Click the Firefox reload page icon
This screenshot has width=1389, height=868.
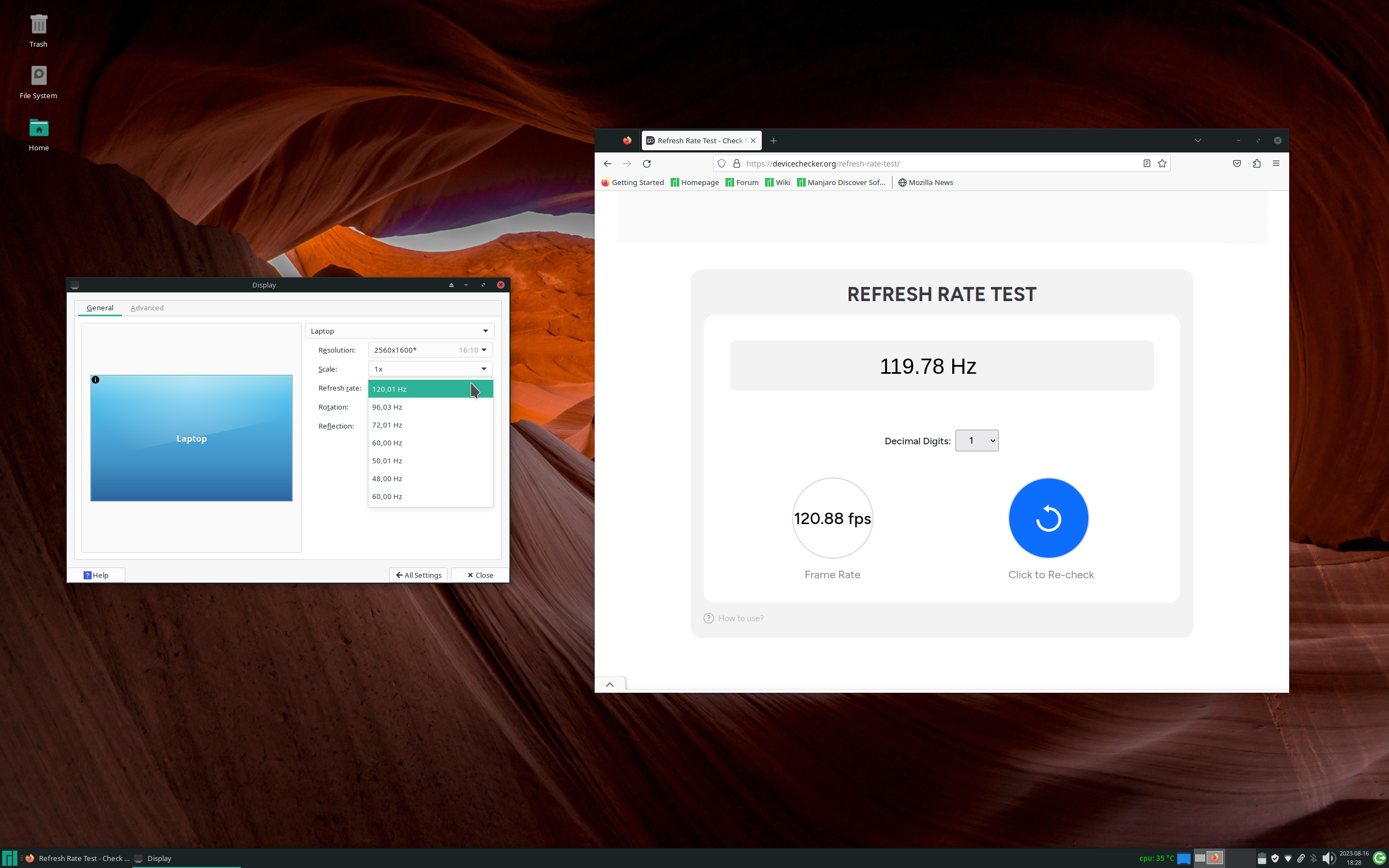point(647,164)
